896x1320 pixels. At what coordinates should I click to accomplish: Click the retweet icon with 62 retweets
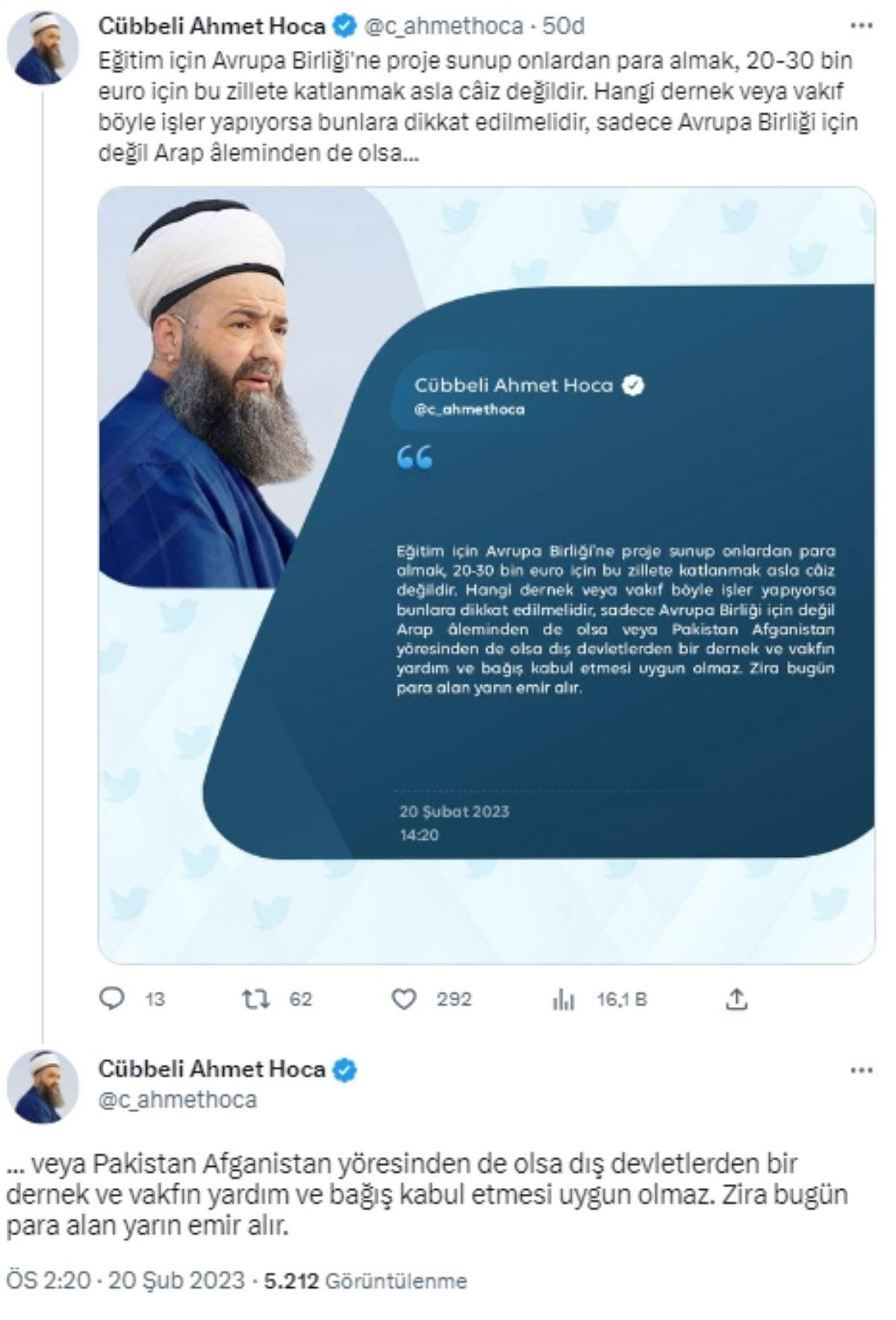256,999
